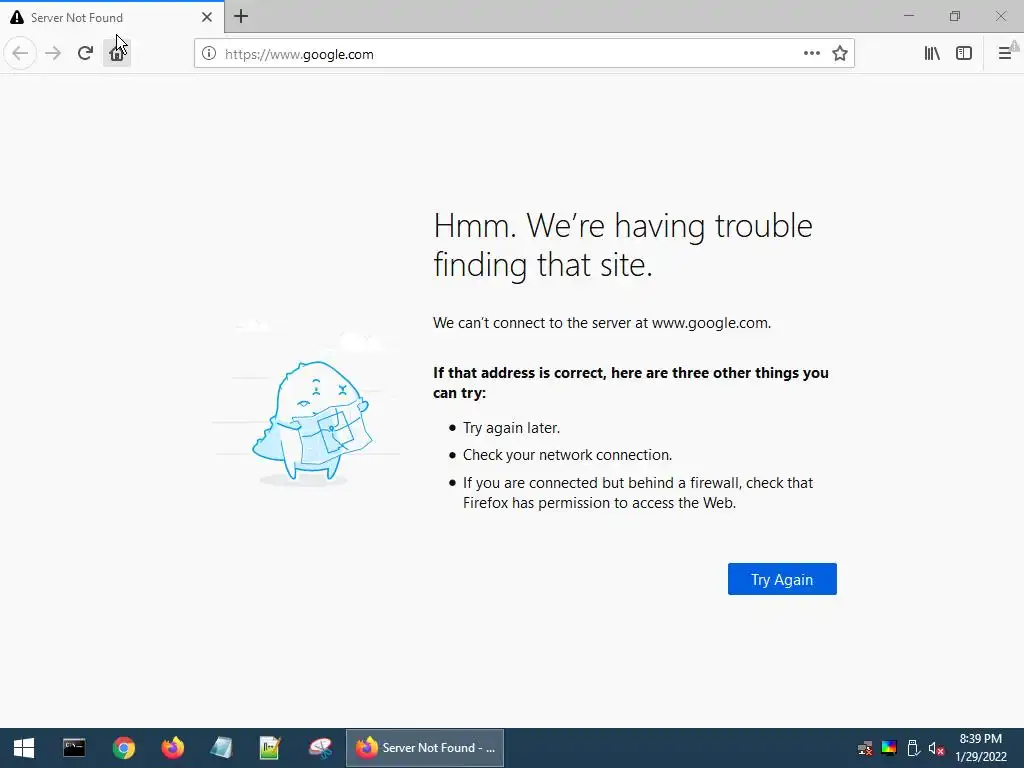Open the green chart notepad taskbar app
Image resolution: width=1024 pixels, height=768 pixels.
click(x=270, y=748)
